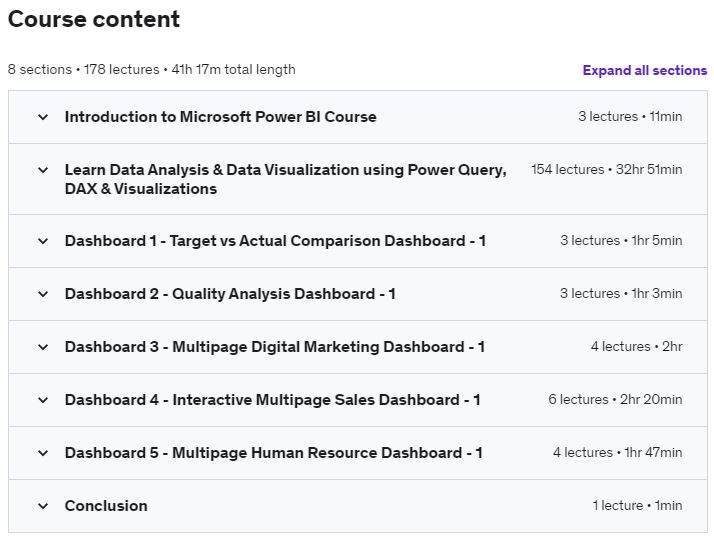The height and width of the screenshot is (536, 714).
Task: Open Dashboard 5 - Multipage Human Resource Dashboard title
Action: point(273,453)
